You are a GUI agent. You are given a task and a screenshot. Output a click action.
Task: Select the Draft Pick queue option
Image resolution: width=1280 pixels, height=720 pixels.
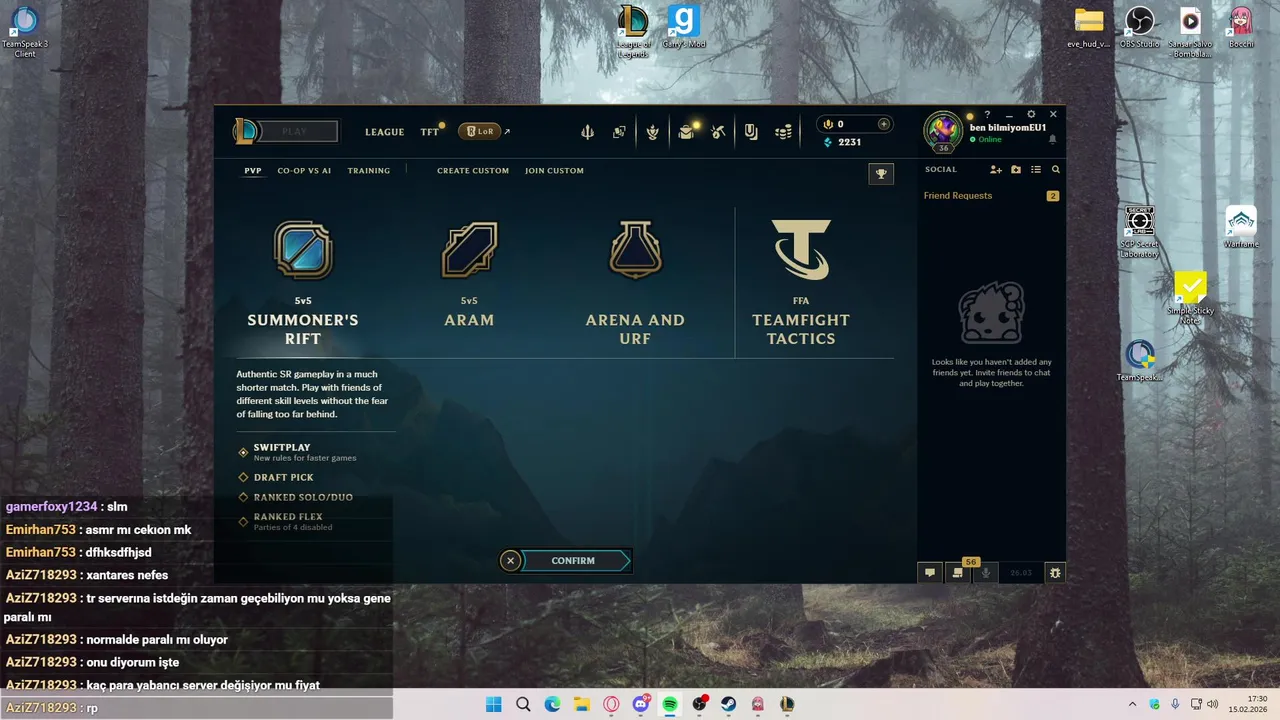[x=276, y=477]
